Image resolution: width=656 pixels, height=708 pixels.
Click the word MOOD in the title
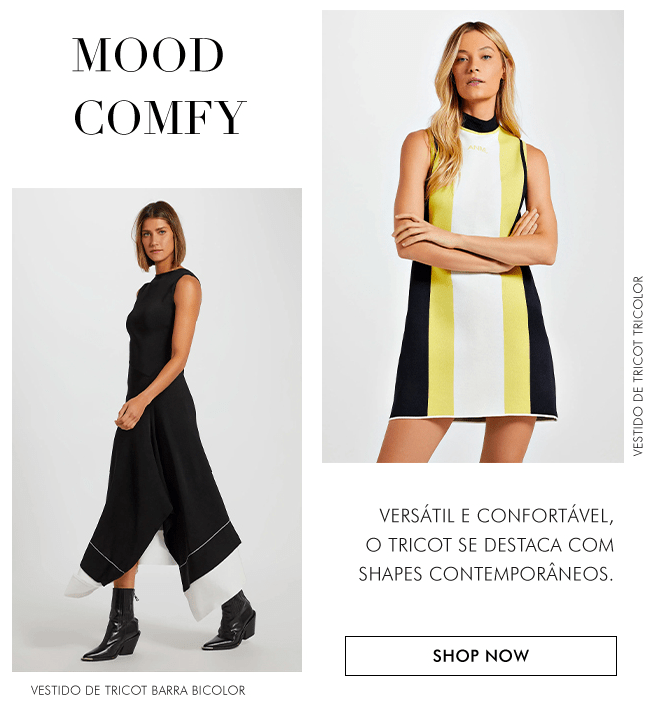pyautogui.click(x=148, y=55)
